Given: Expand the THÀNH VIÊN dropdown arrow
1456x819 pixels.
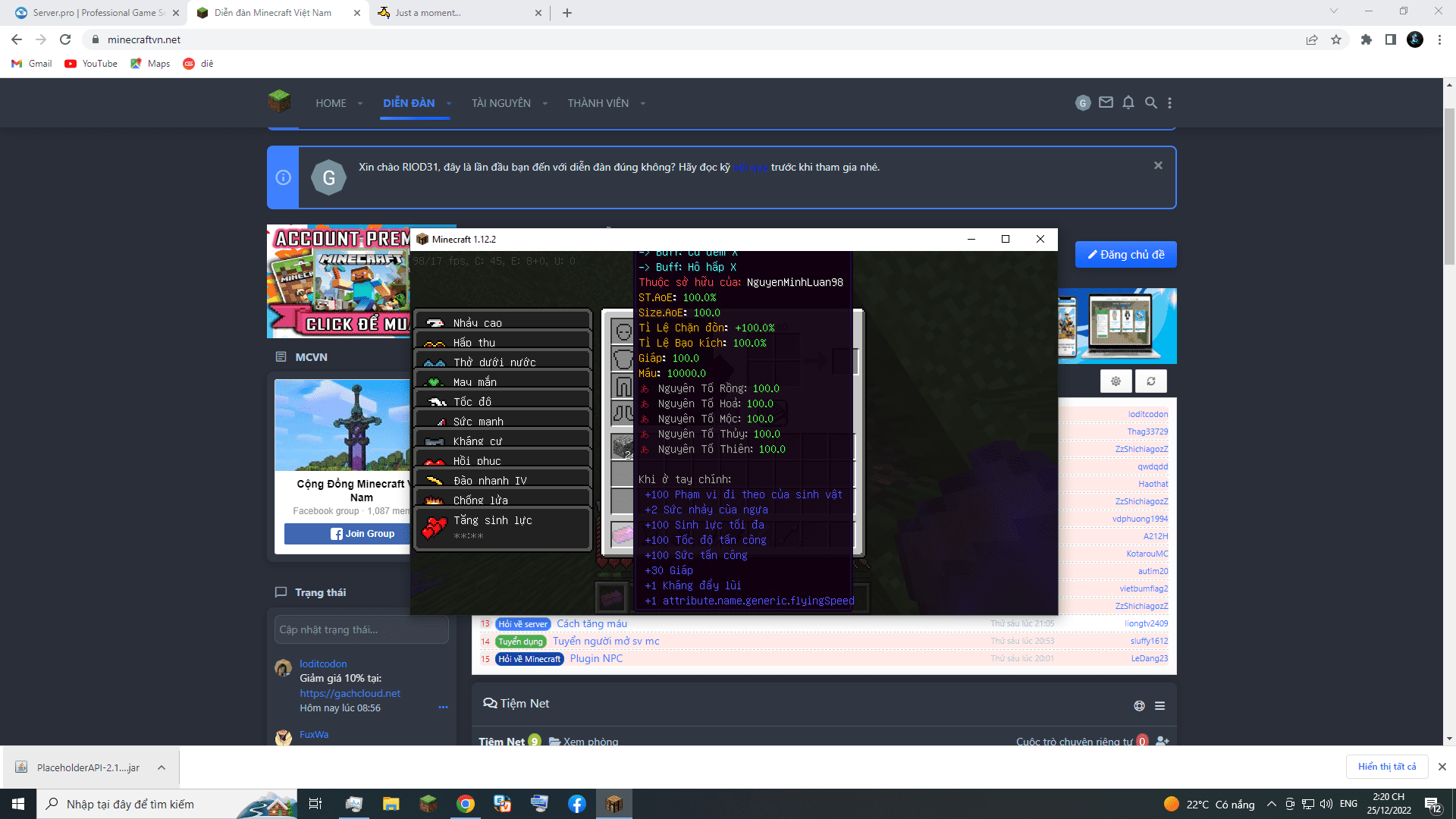Looking at the screenshot, I should point(642,104).
